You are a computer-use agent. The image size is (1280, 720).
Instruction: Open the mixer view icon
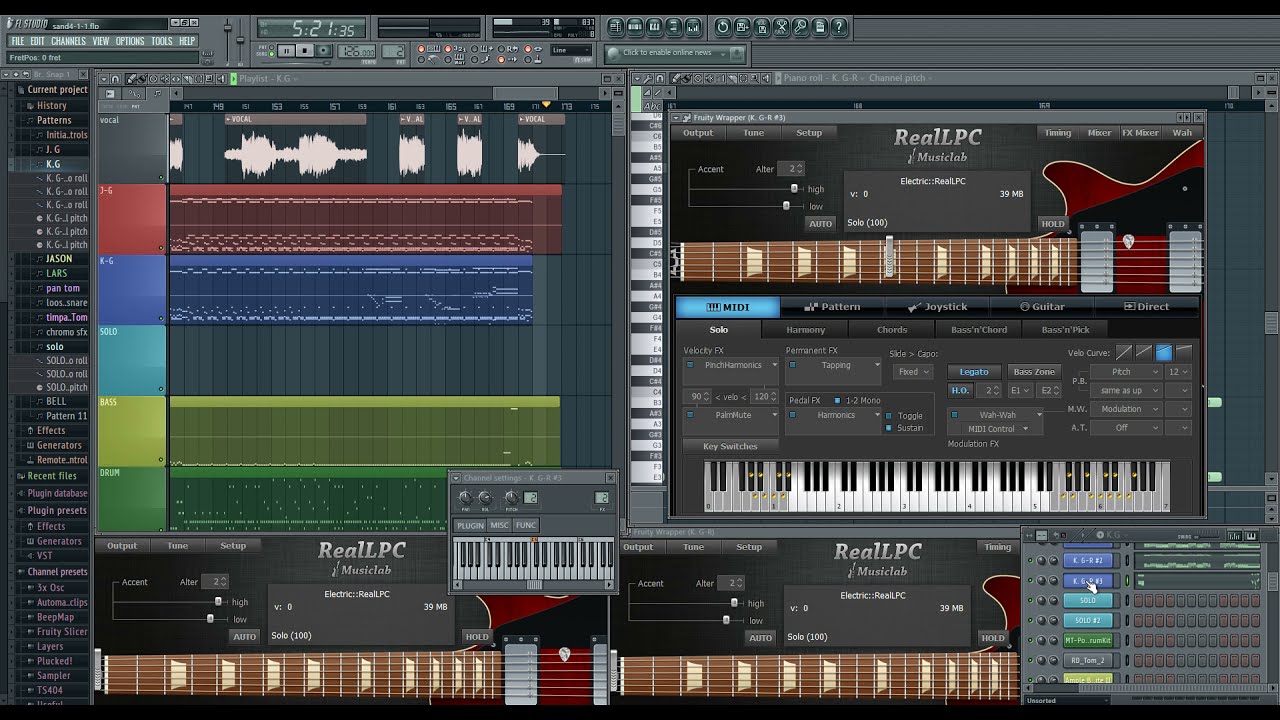click(693, 27)
